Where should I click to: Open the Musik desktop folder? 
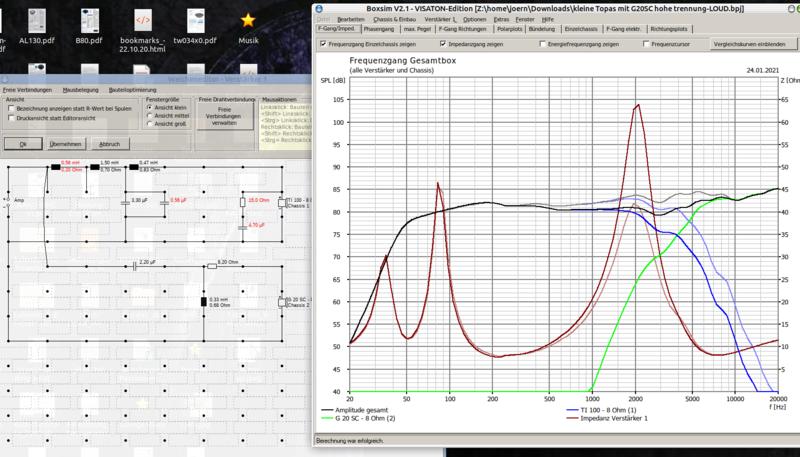coord(247,25)
